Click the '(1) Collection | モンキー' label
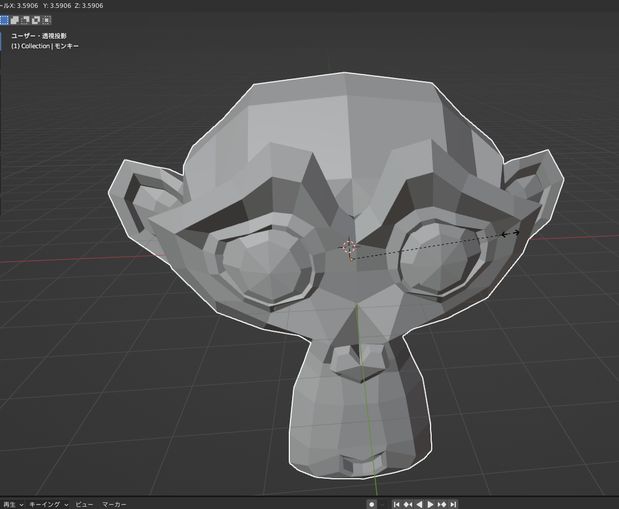The width and height of the screenshot is (619, 509). click(45, 46)
